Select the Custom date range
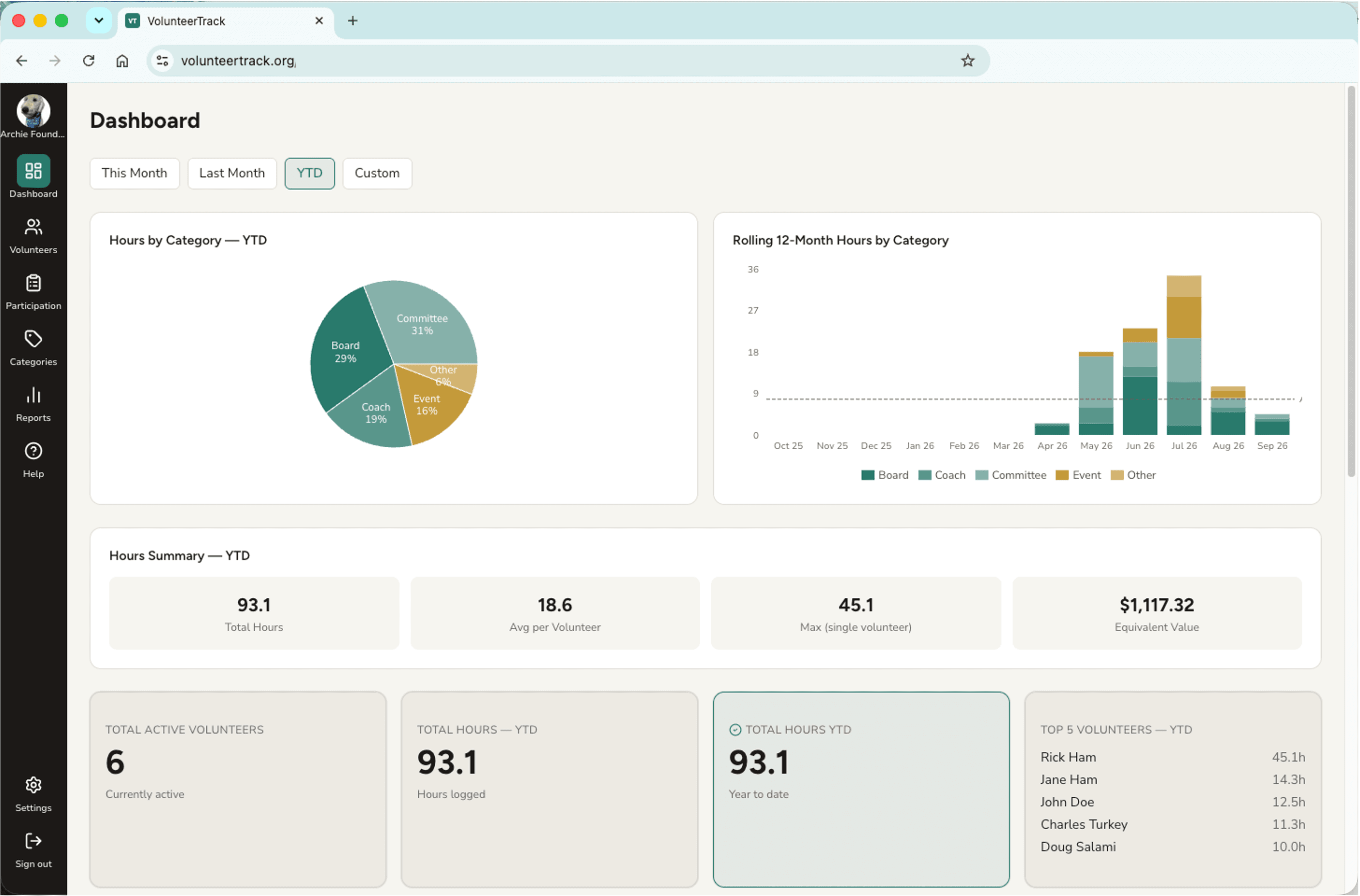The width and height of the screenshot is (1360, 896). [x=377, y=173]
